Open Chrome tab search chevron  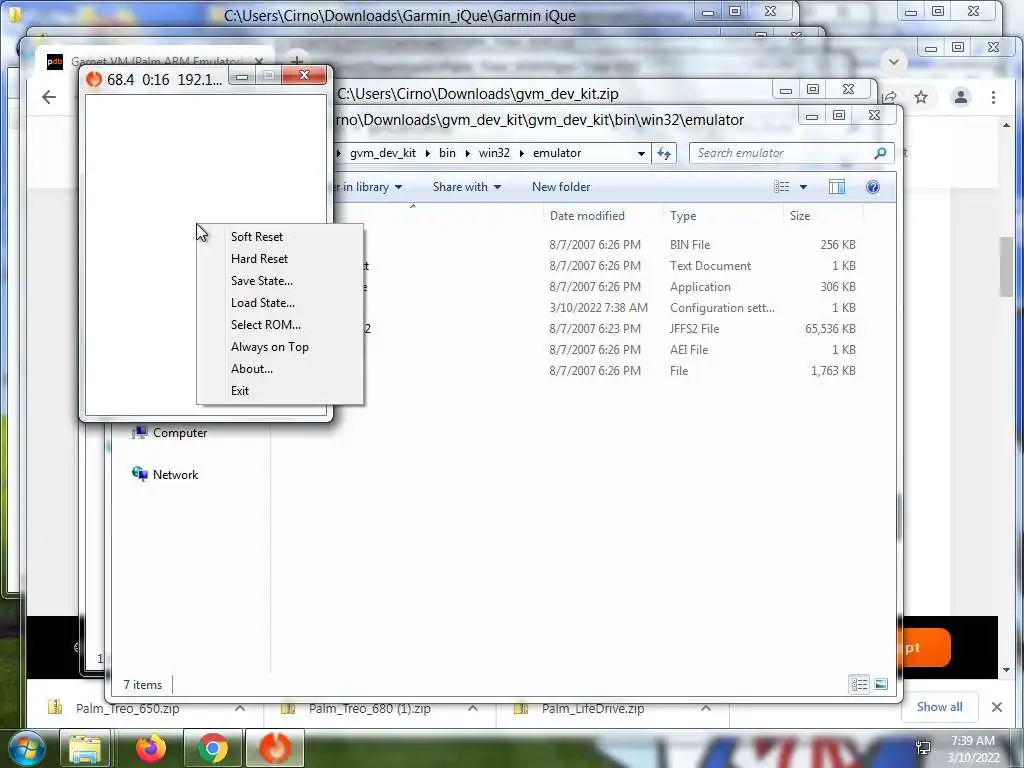(x=894, y=62)
